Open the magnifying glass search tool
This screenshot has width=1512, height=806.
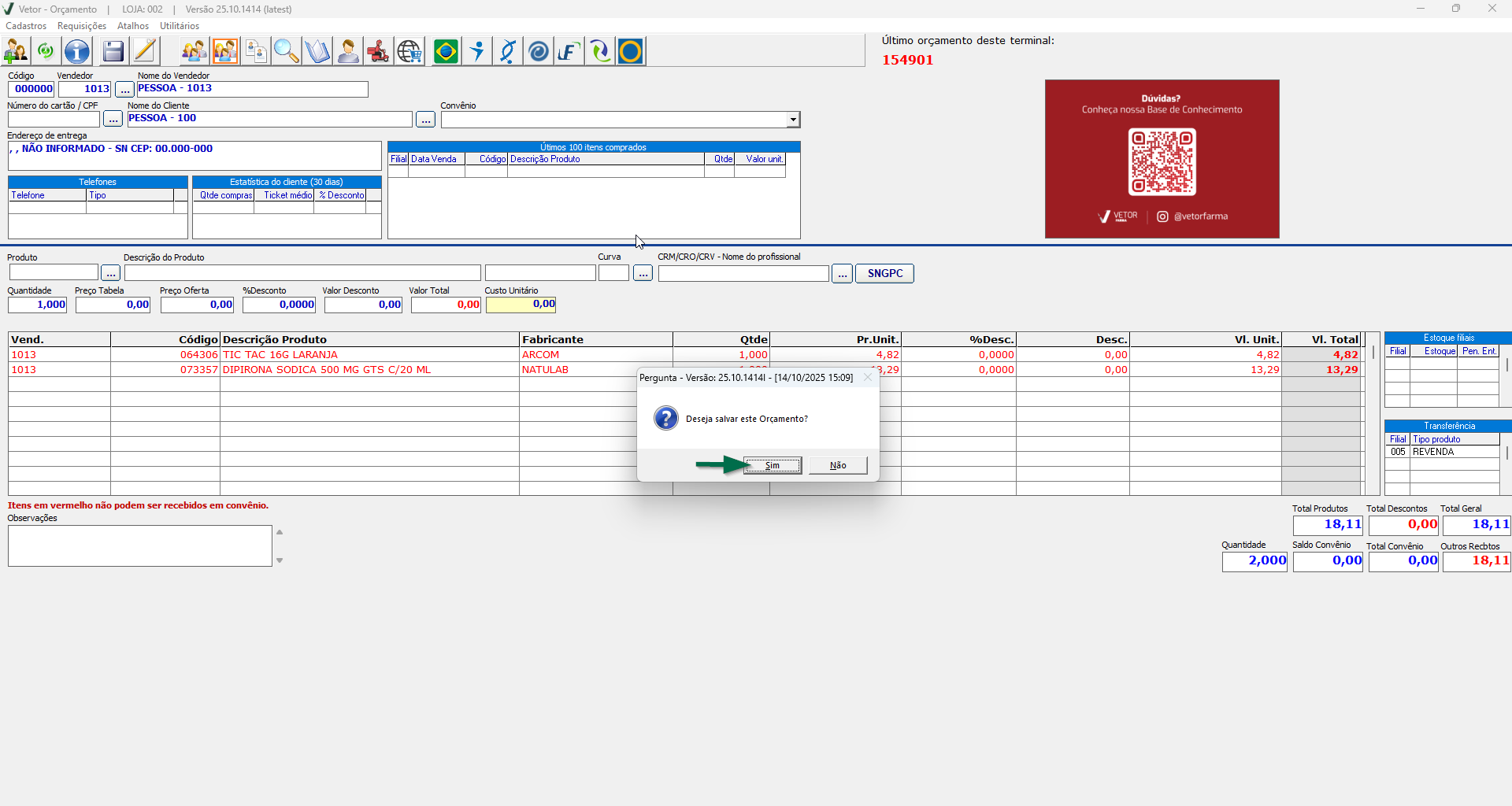tap(287, 52)
